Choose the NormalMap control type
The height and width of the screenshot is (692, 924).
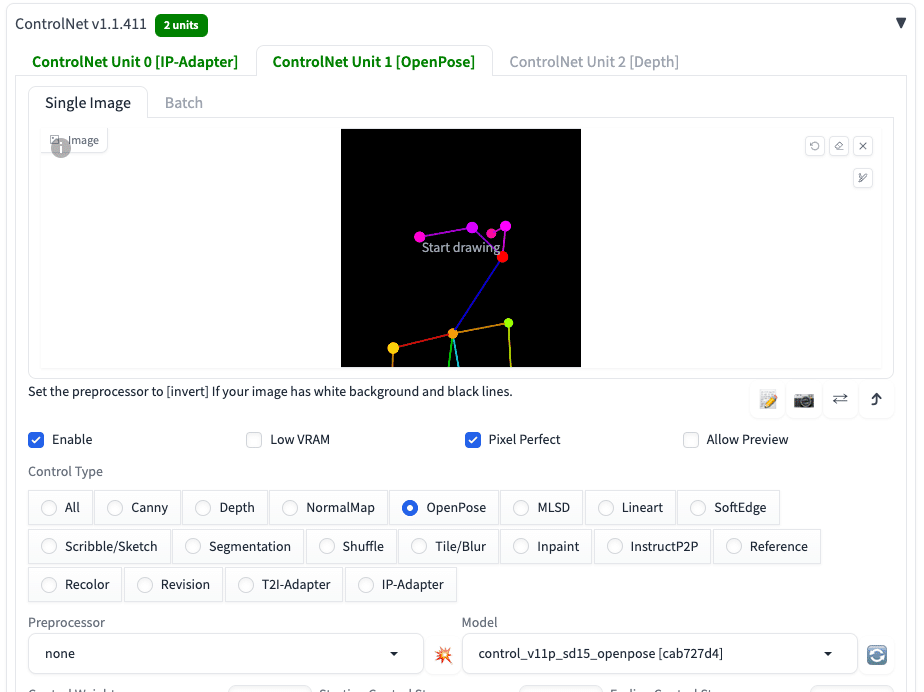[328, 508]
